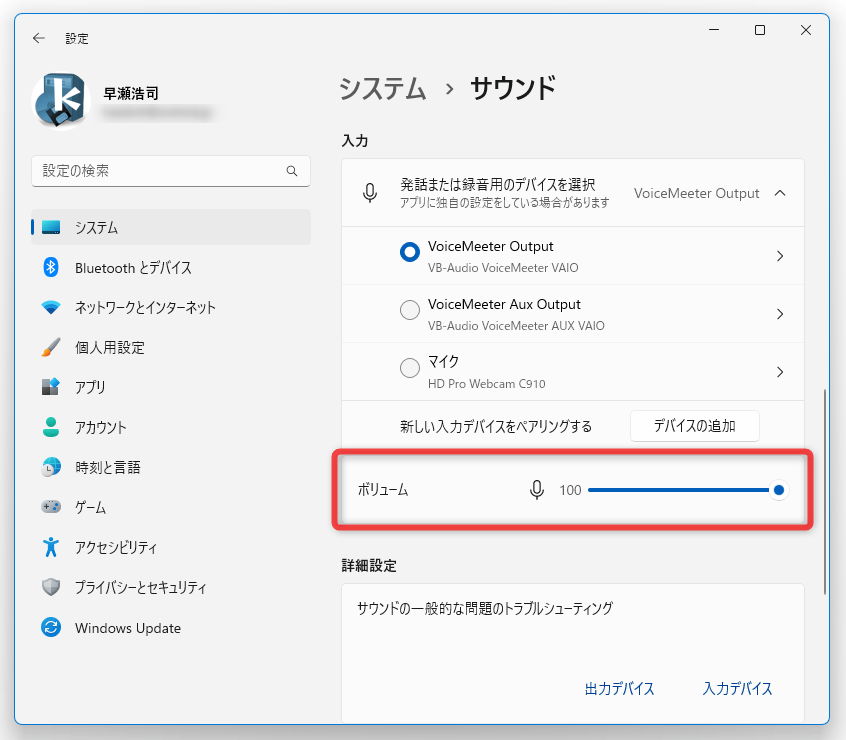Click システム breadcrumb link

[383, 88]
